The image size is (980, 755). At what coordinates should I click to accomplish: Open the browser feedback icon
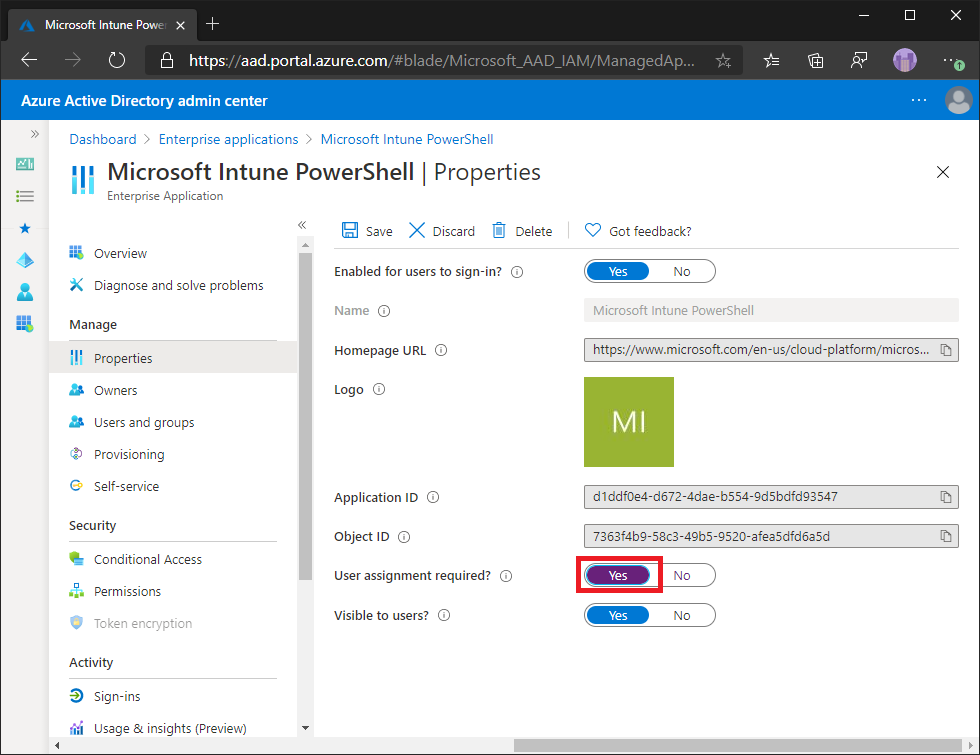(859, 61)
